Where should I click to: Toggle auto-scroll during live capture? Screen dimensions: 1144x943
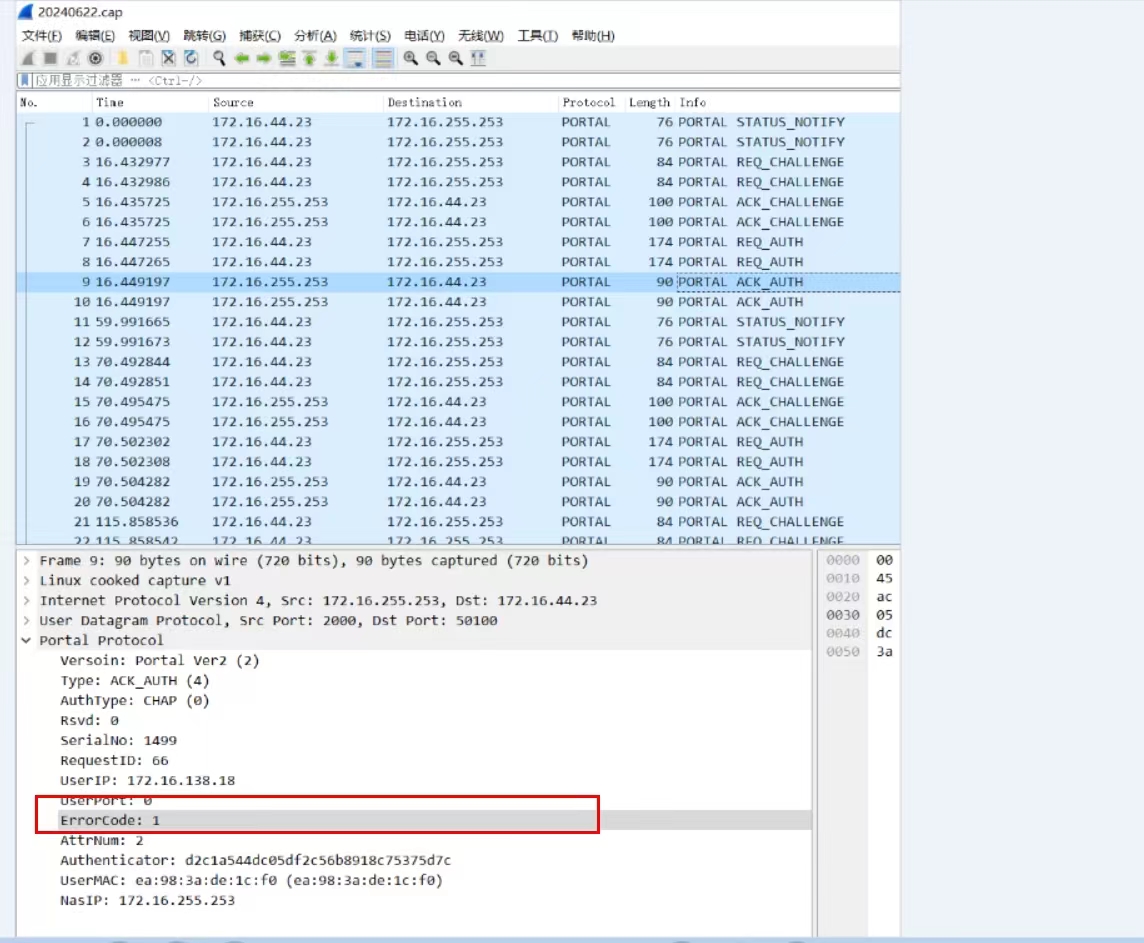pos(355,58)
